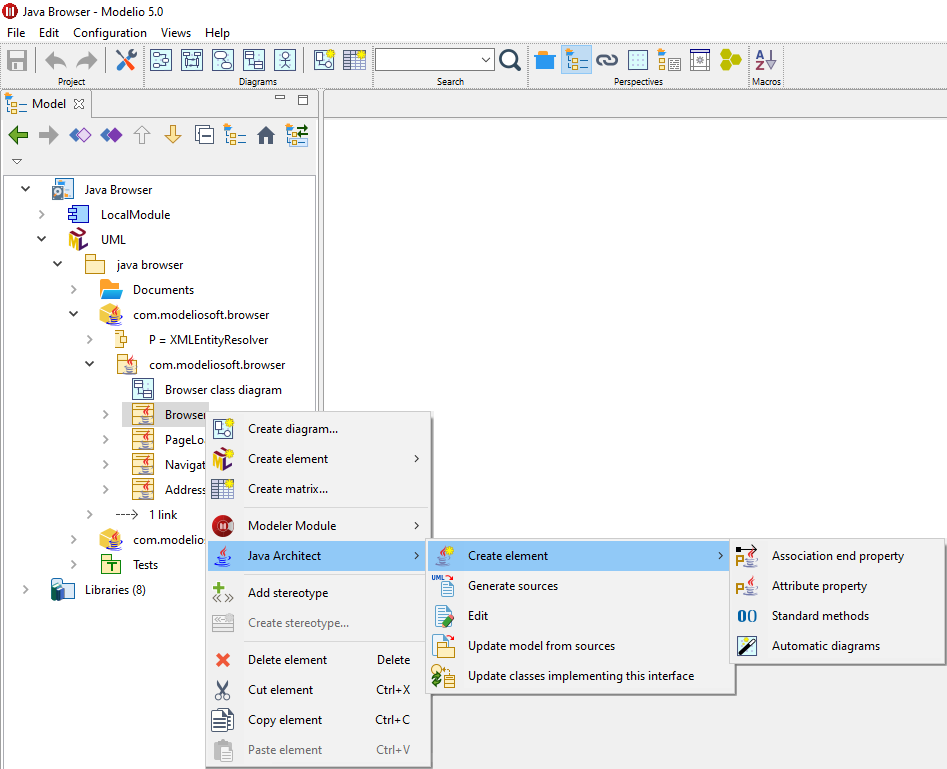
Task: Select Attribute property menu item
Action: tap(837, 586)
